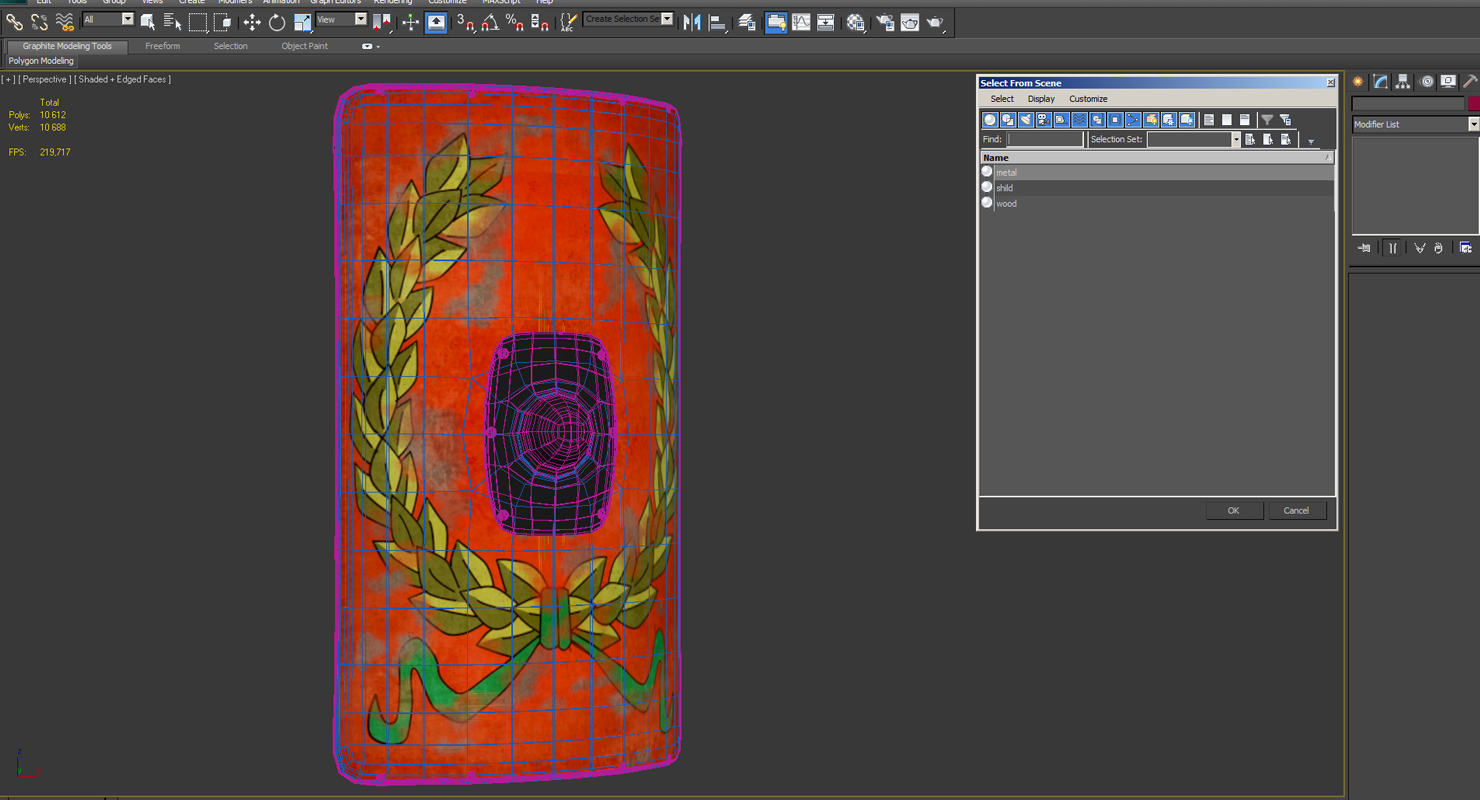Sort list by Name column header
This screenshot has width=1480, height=800.
tap(1157, 158)
